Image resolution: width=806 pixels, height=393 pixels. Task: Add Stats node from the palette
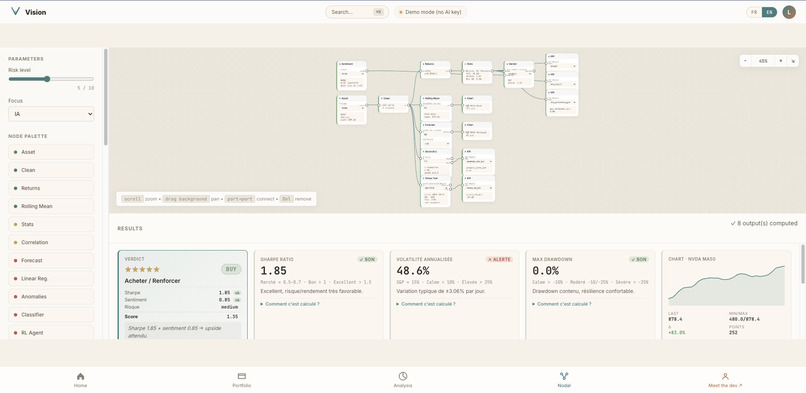[x=51, y=224]
